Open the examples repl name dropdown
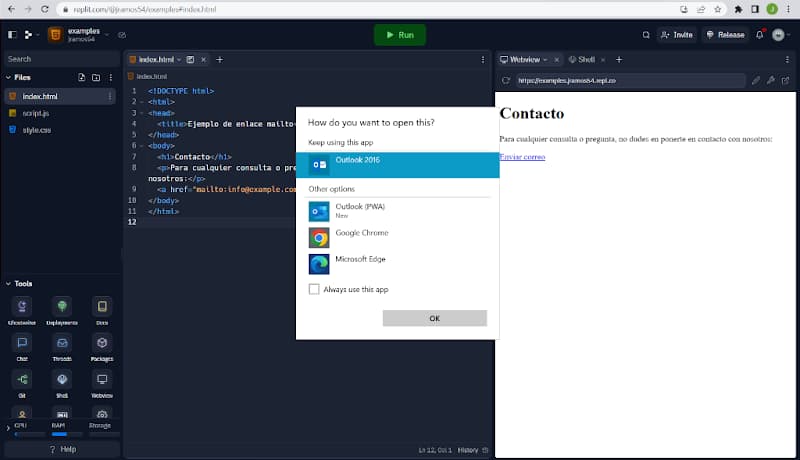The image size is (800, 460). click(107, 35)
